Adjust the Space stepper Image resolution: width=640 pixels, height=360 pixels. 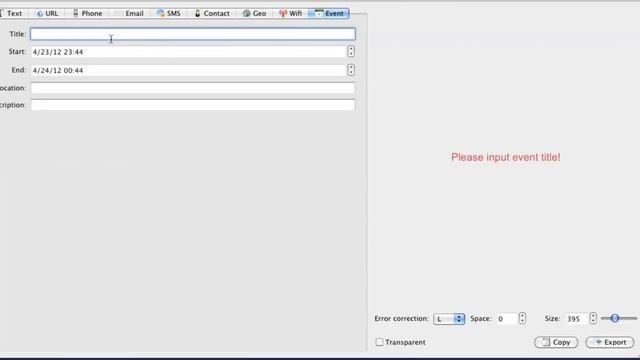pos(522,318)
